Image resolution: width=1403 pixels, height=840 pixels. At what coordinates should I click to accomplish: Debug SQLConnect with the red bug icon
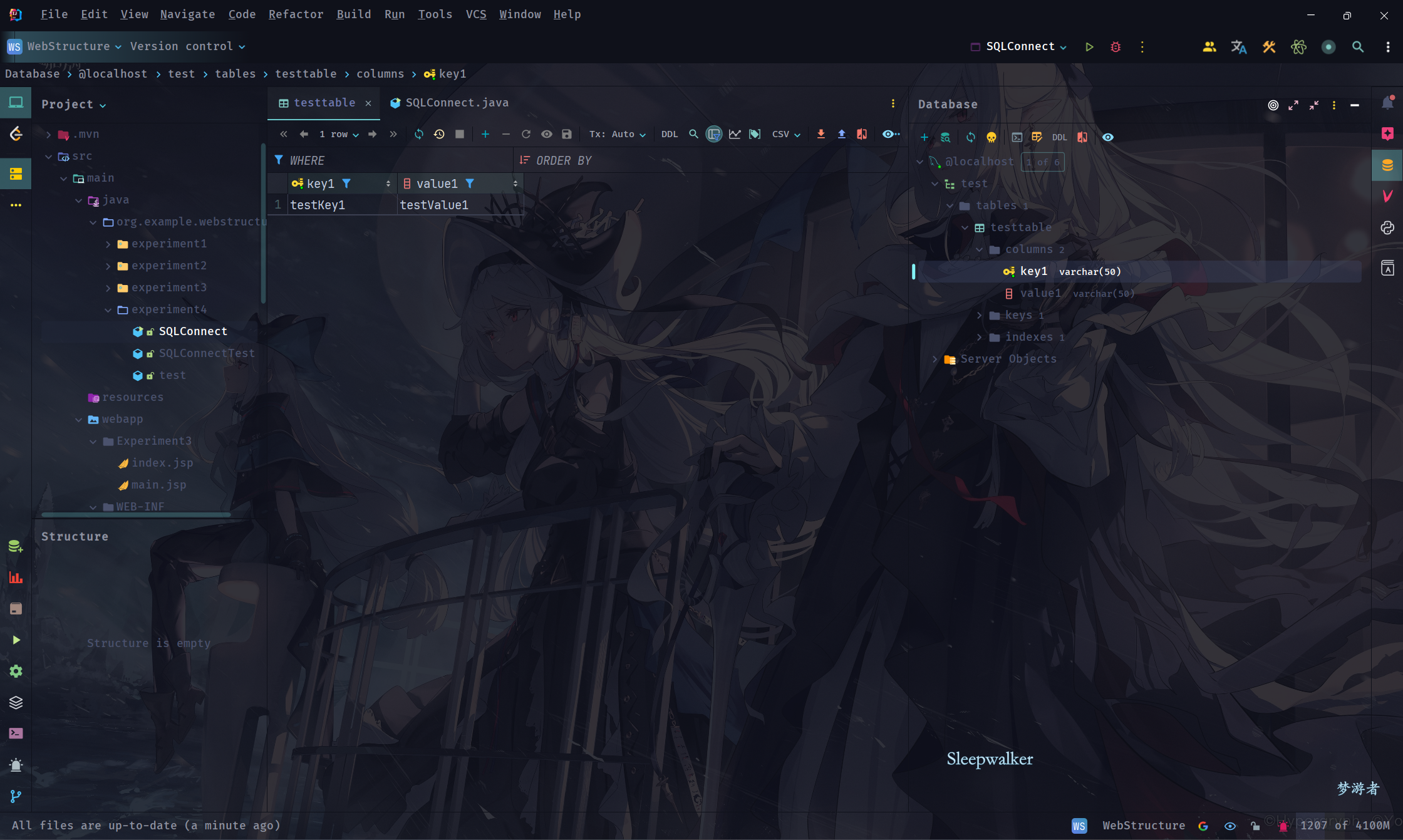click(1116, 47)
